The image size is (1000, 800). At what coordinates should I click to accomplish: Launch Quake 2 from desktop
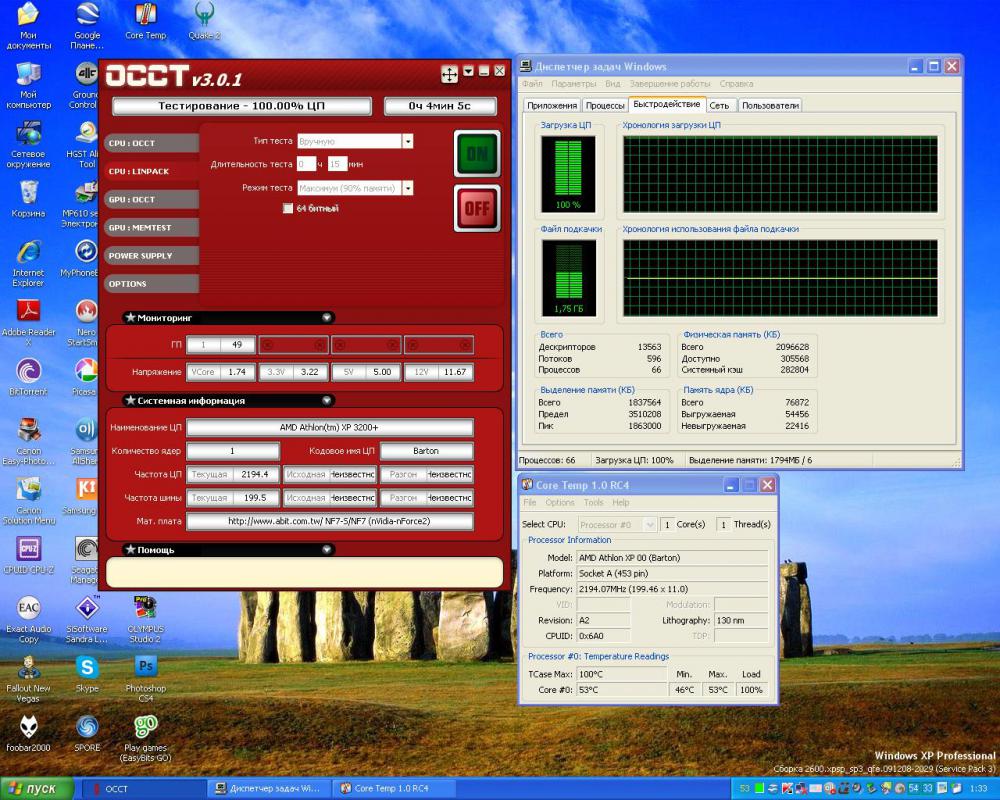pyautogui.click(x=204, y=16)
